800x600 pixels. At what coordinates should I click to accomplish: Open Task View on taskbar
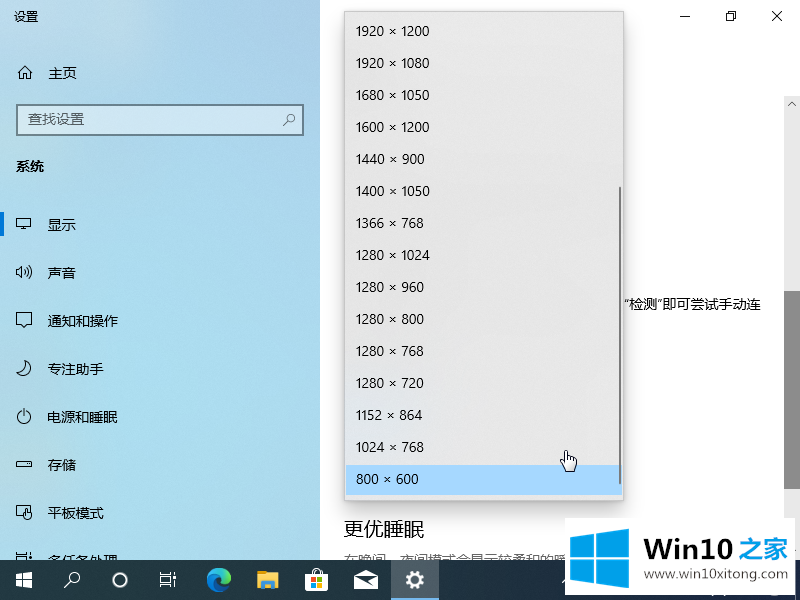tap(167, 580)
